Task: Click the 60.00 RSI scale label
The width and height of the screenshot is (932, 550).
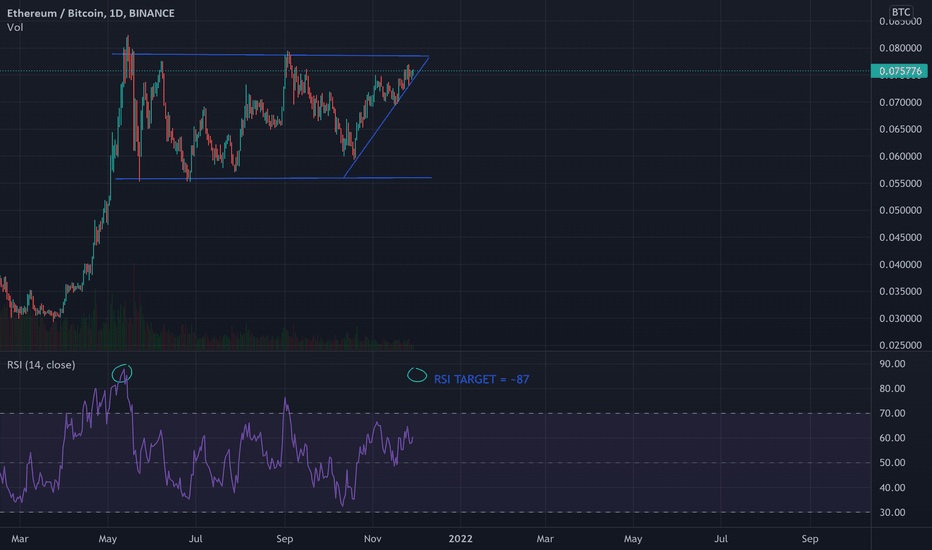Action: 892,438
